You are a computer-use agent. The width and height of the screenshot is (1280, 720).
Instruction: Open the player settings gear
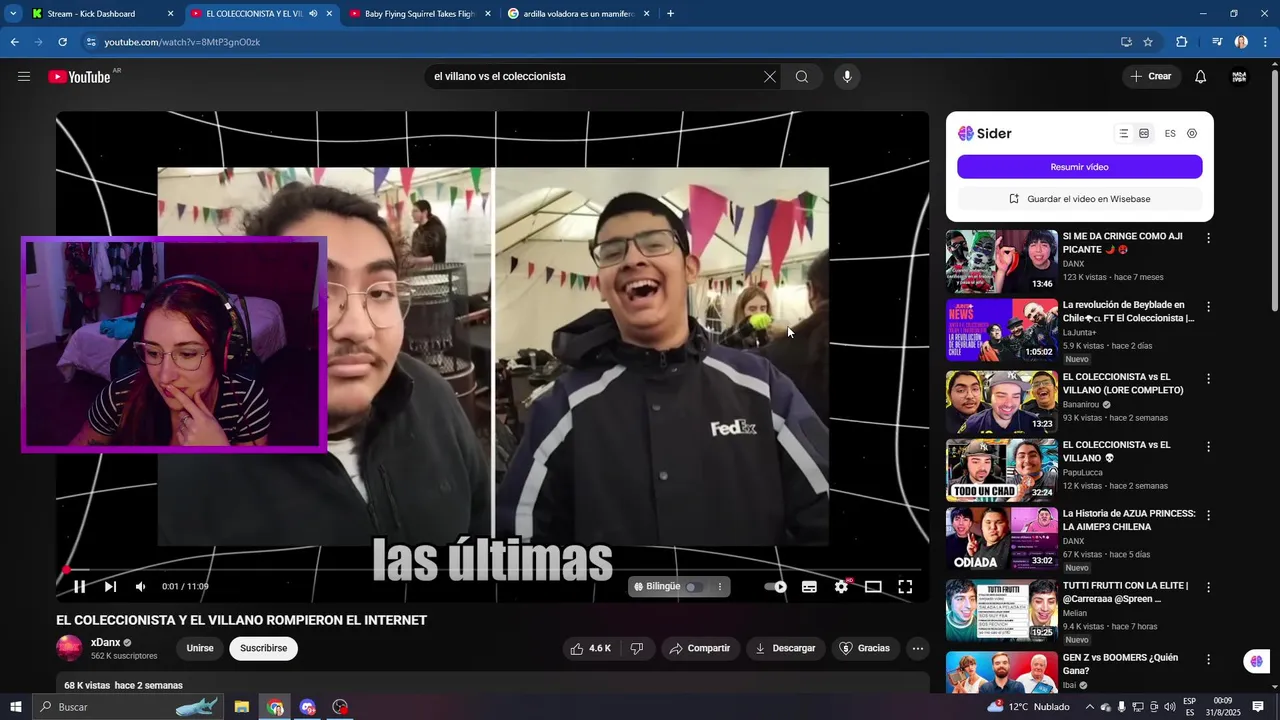tap(841, 587)
